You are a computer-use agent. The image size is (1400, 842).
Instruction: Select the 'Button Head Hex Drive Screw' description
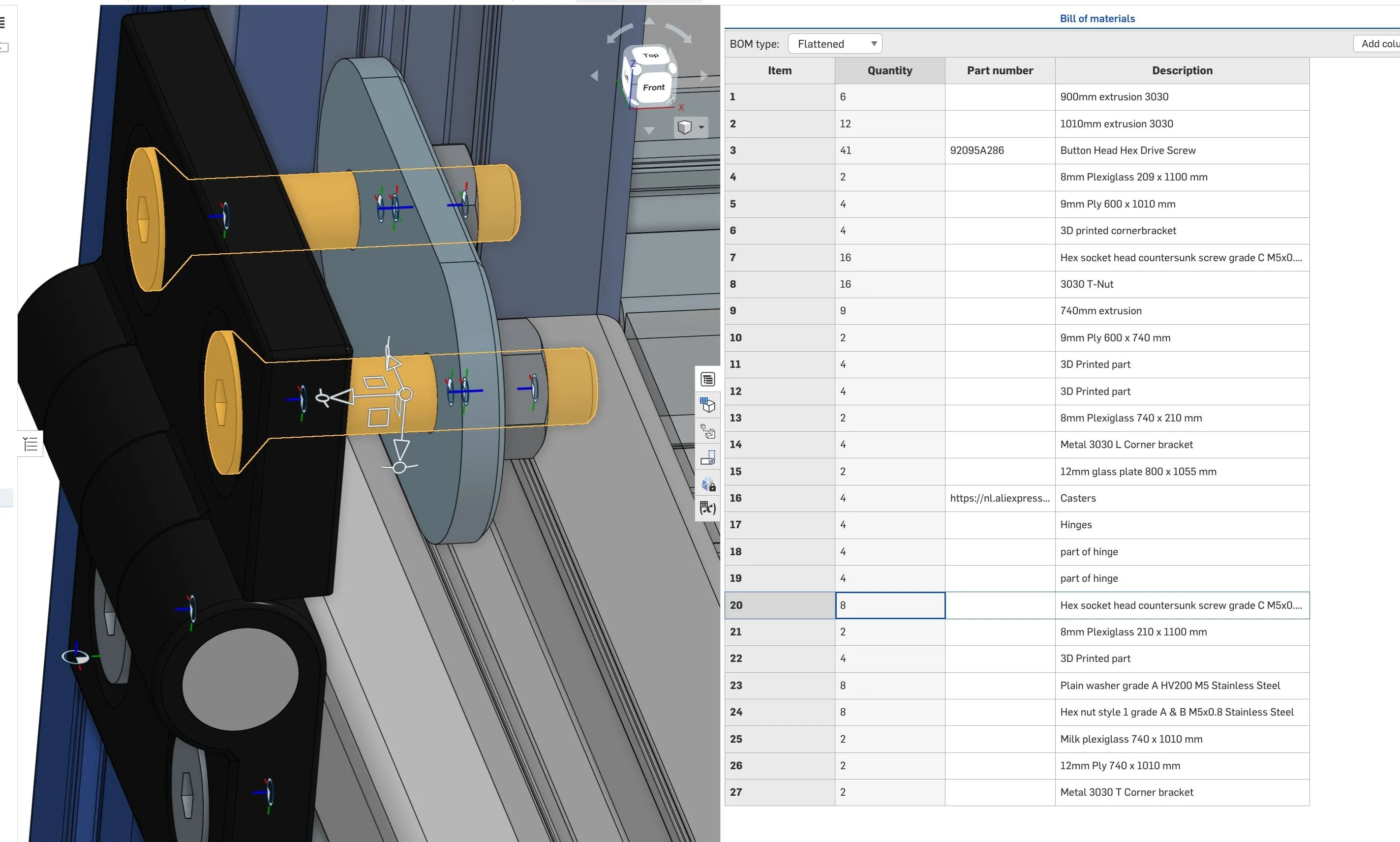coord(1182,150)
